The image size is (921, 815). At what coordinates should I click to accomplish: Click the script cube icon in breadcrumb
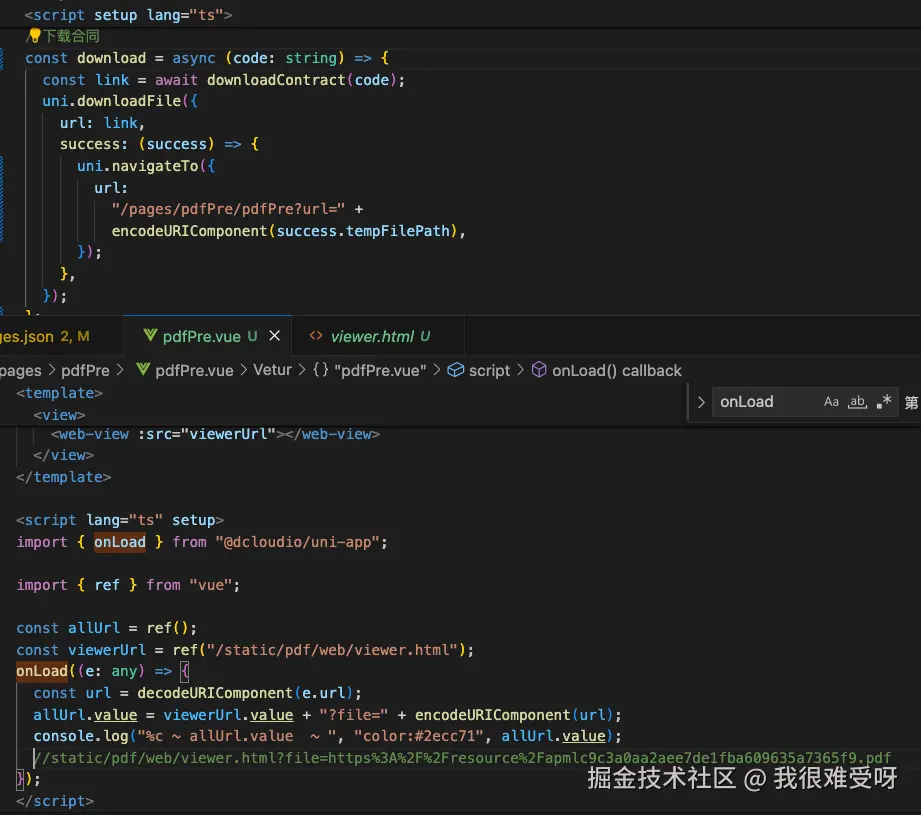coord(455,370)
